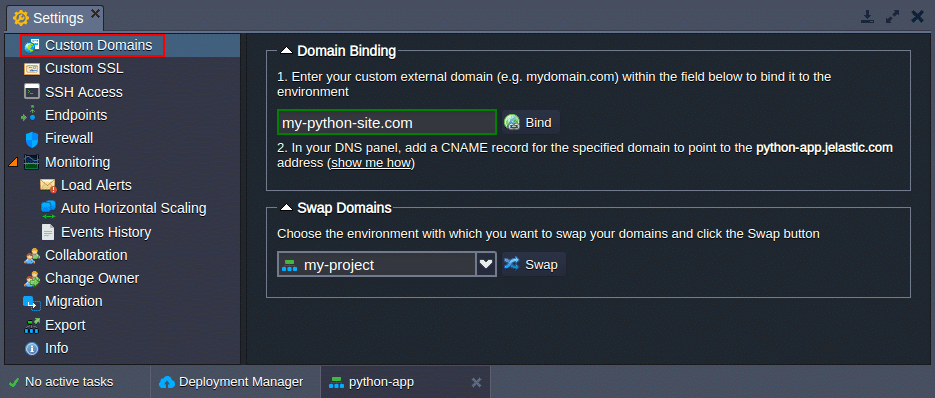Click the Events History document icon
935x398 pixels.
(x=48, y=232)
